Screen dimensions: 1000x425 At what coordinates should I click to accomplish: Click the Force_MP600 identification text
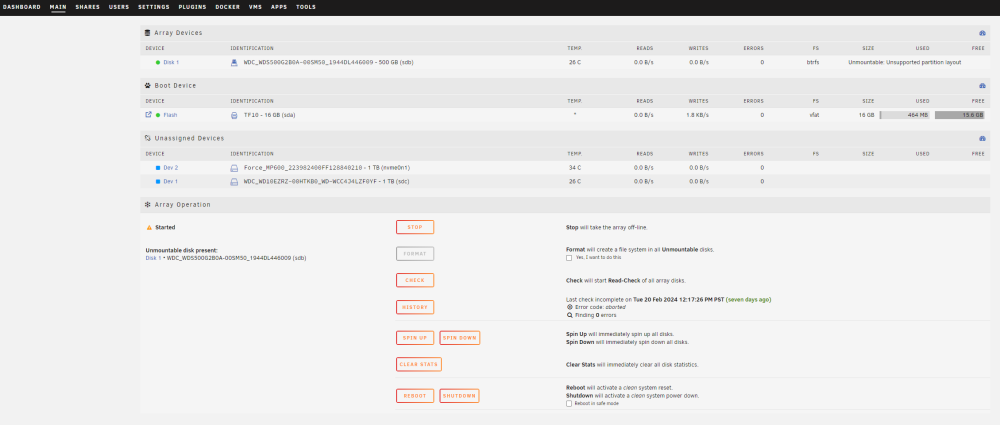327,168
